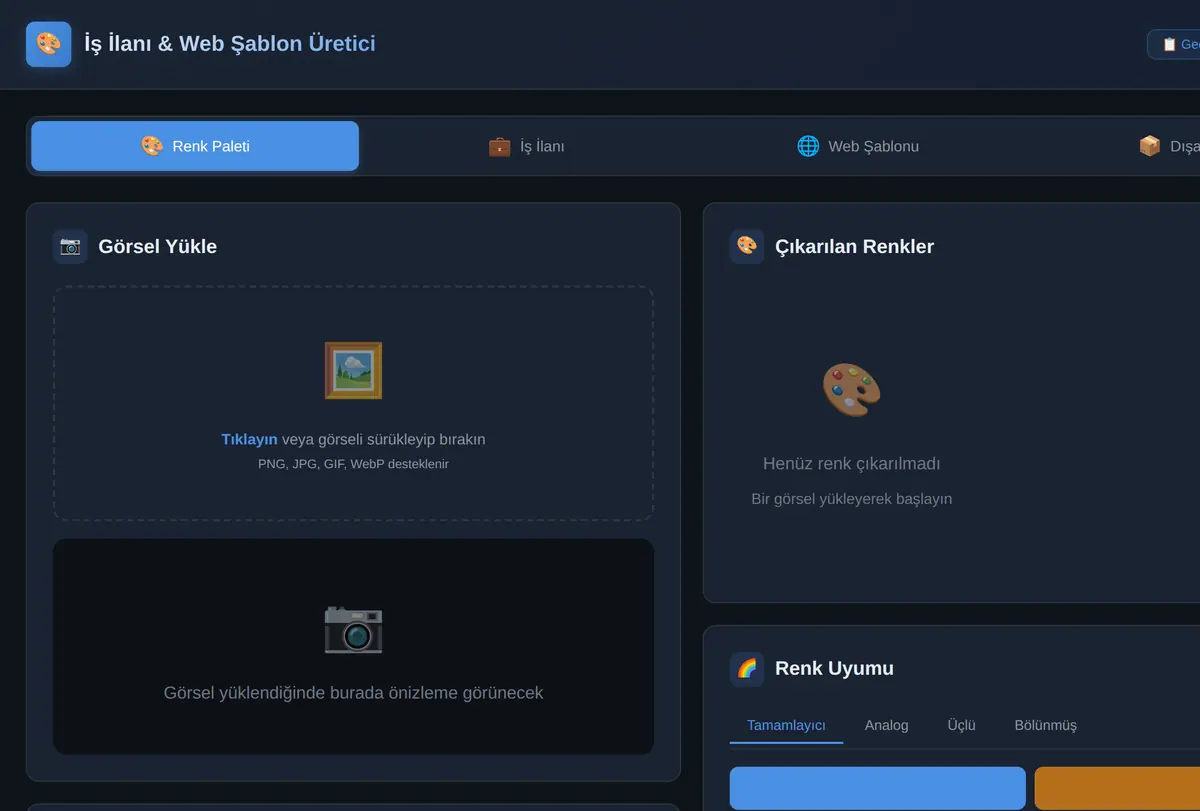Click the preview placeholder text Görsel yüklendiğinde burada önizleme görünecek
Image resolution: width=1200 pixels, height=811 pixels.
tap(353, 692)
